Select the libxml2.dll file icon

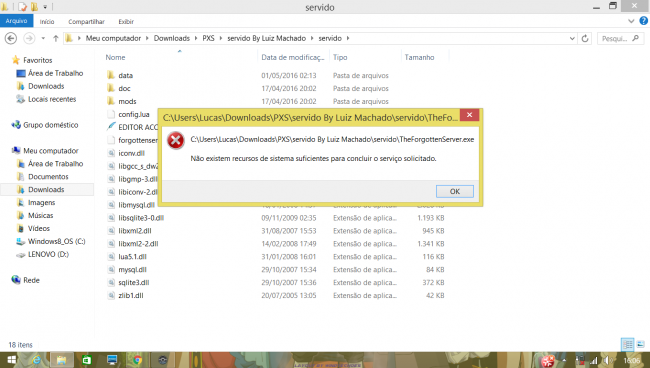[111, 230]
